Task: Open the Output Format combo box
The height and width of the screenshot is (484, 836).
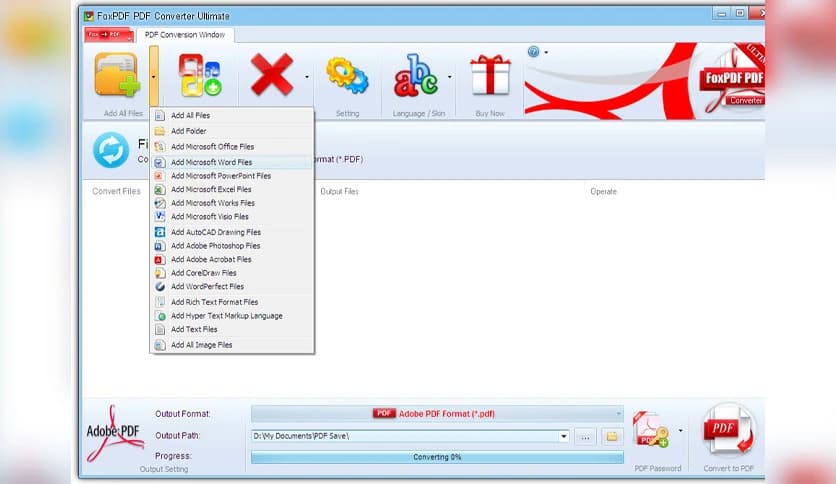Action: pos(437,414)
